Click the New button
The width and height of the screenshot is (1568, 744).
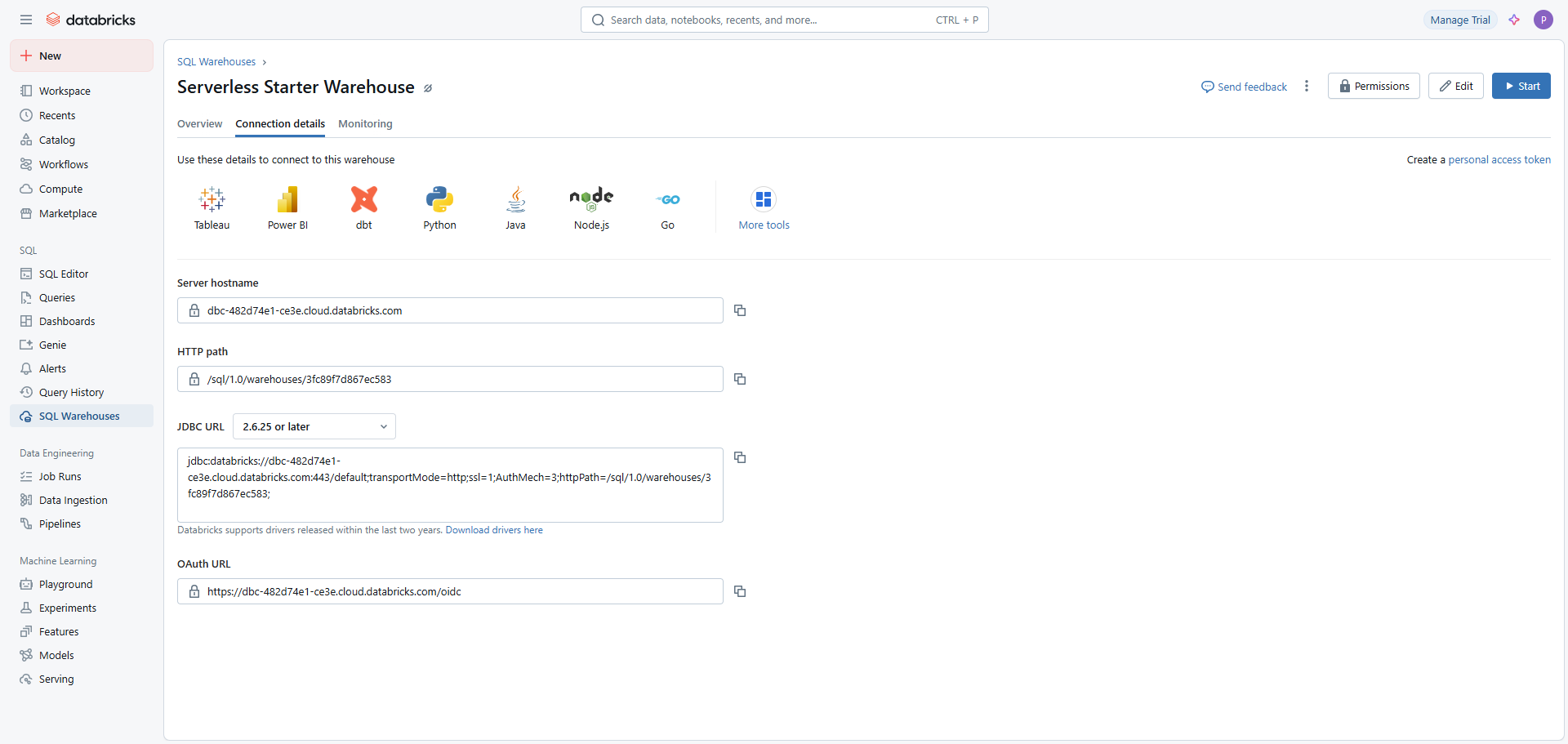[82, 56]
